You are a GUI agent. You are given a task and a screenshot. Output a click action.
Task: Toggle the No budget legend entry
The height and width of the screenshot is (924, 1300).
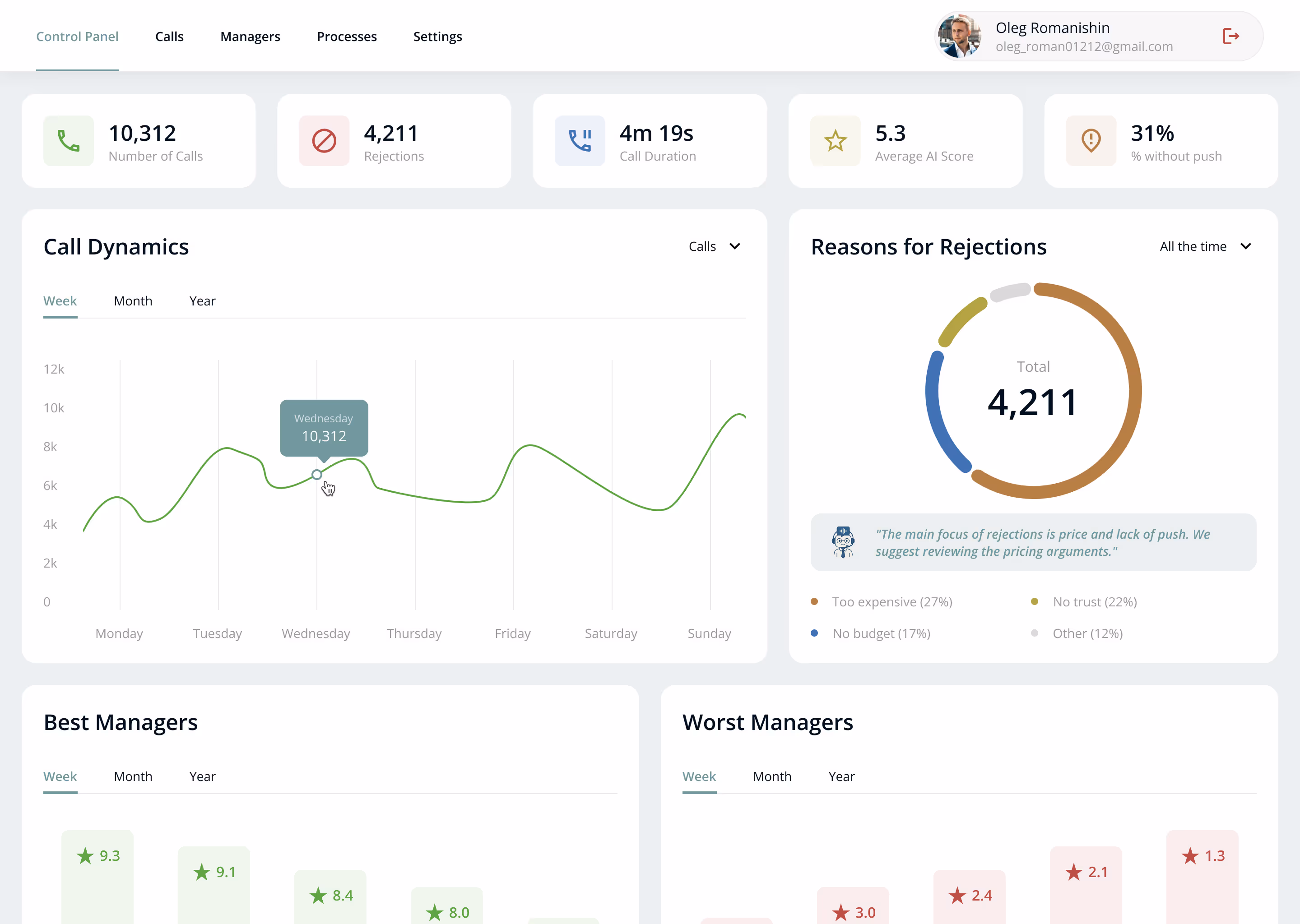coord(881,633)
